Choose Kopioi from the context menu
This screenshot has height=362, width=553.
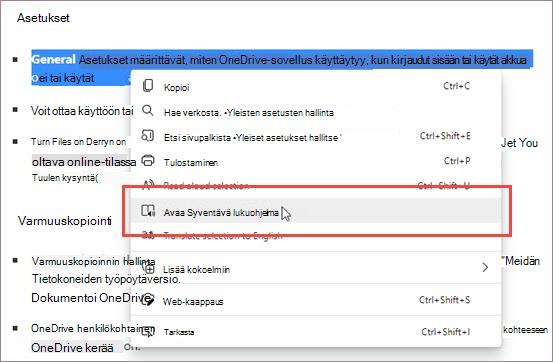pos(316,87)
